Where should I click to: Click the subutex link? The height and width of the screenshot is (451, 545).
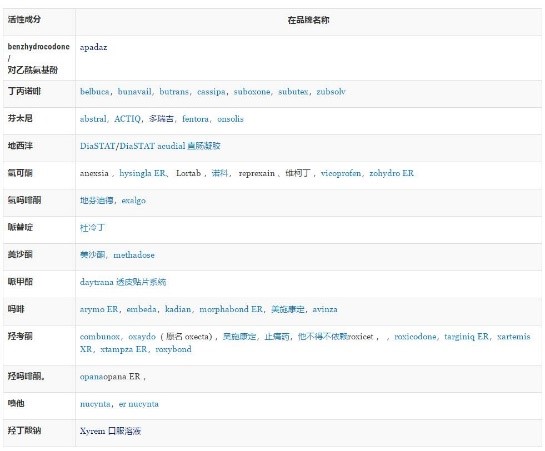293,92
